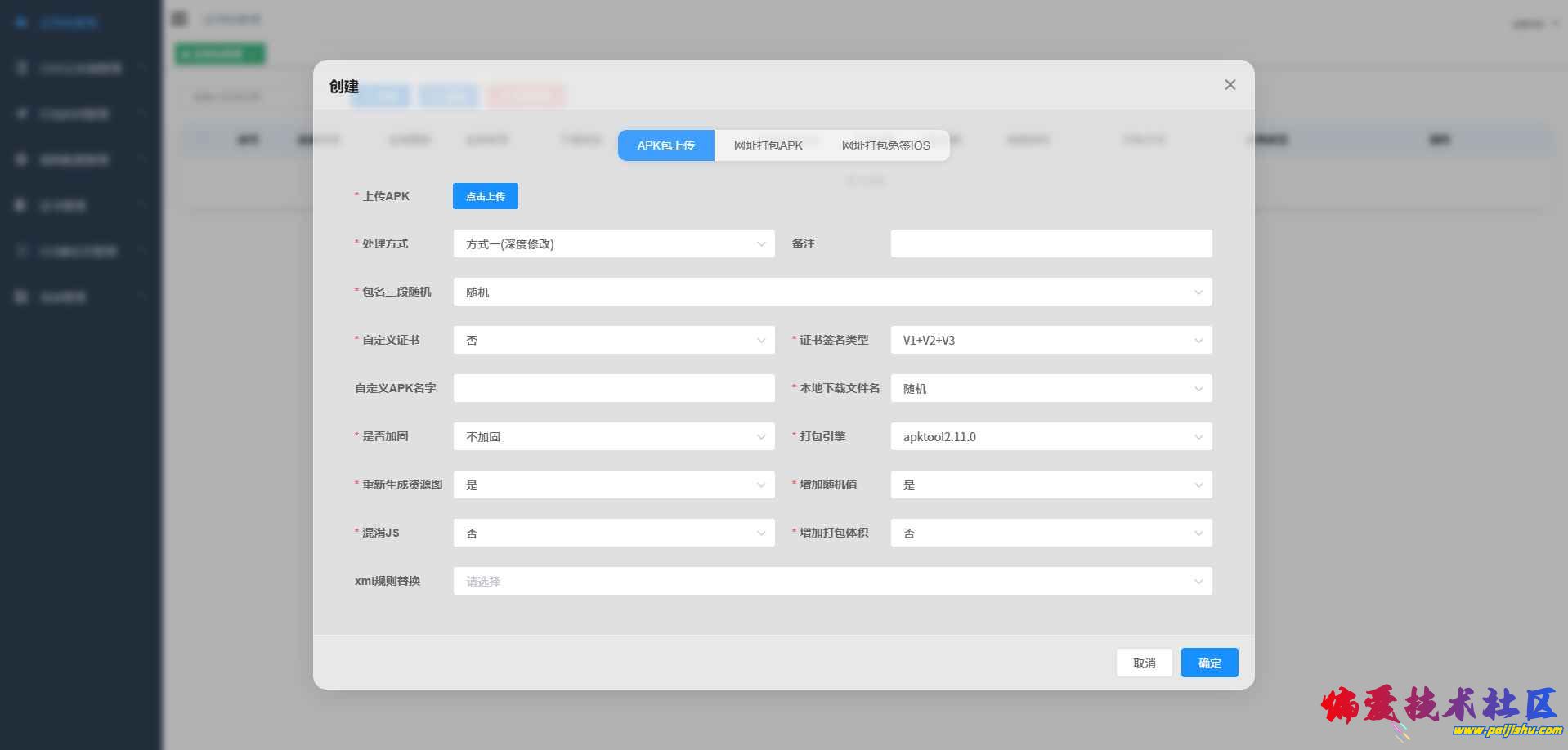This screenshot has width=1568, height=750.
Task: Choose the 是否加固 dropdown
Action: [613, 436]
